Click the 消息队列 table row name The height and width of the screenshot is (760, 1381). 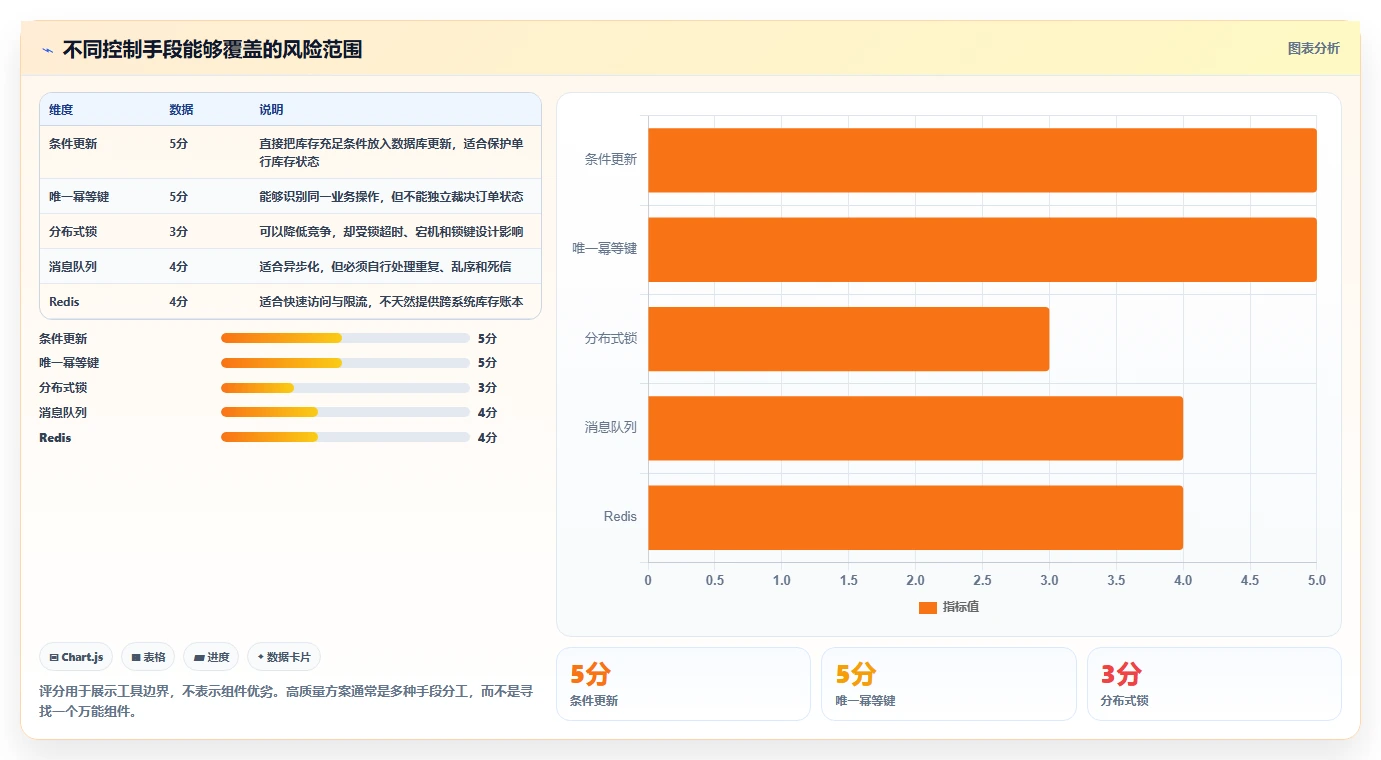point(73,266)
